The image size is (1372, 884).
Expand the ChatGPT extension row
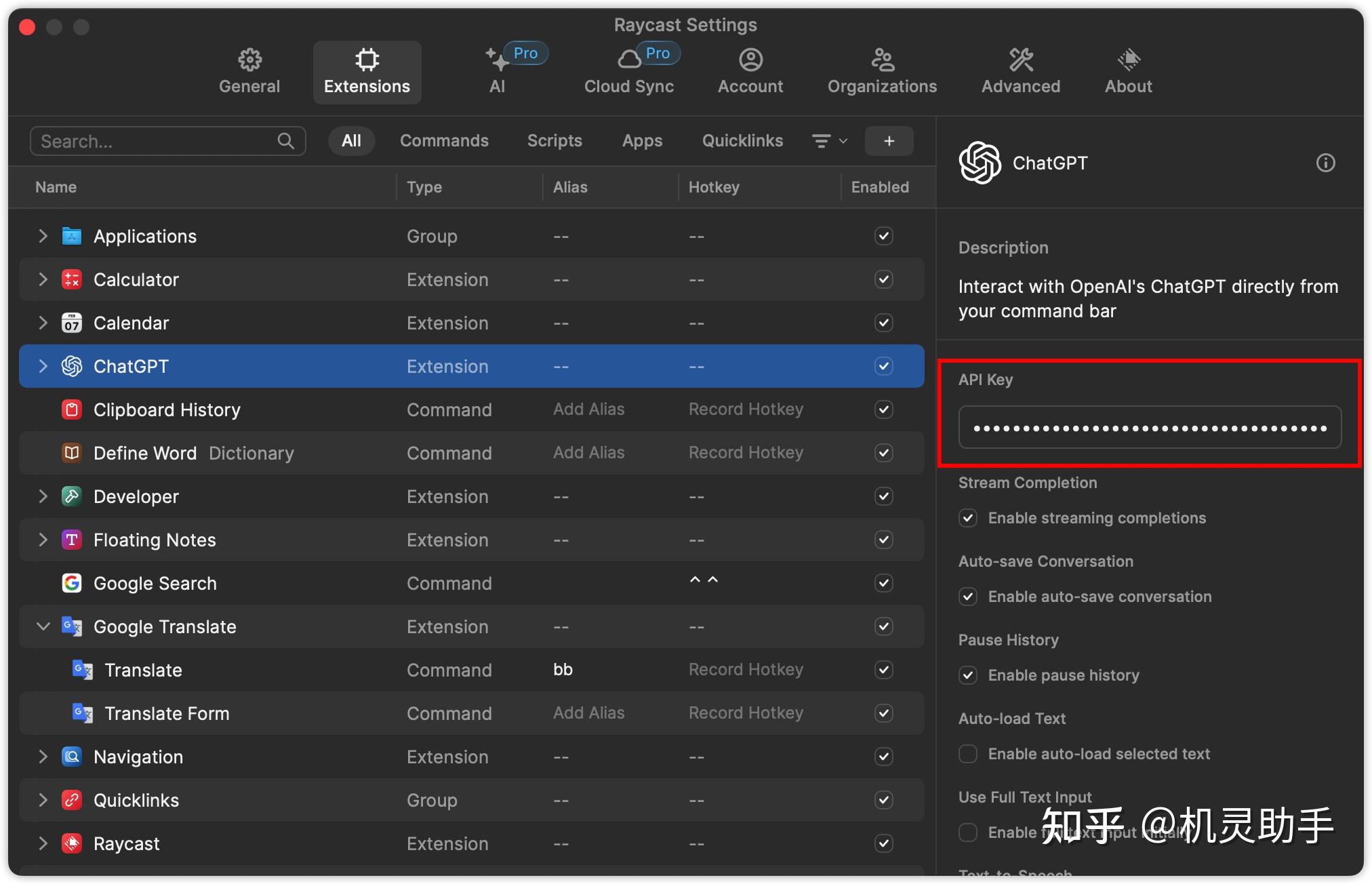pyautogui.click(x=43, y=366)
